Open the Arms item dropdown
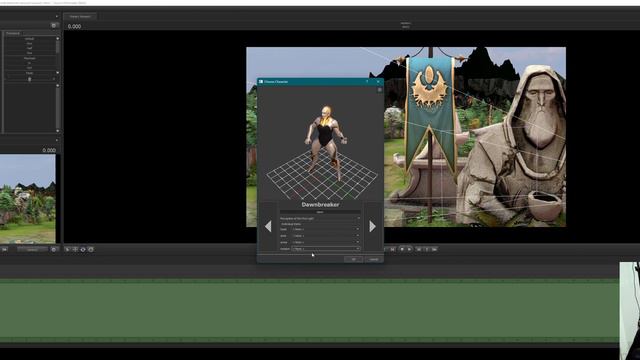This screenshot has width=640, height=360. click(326, 236)
